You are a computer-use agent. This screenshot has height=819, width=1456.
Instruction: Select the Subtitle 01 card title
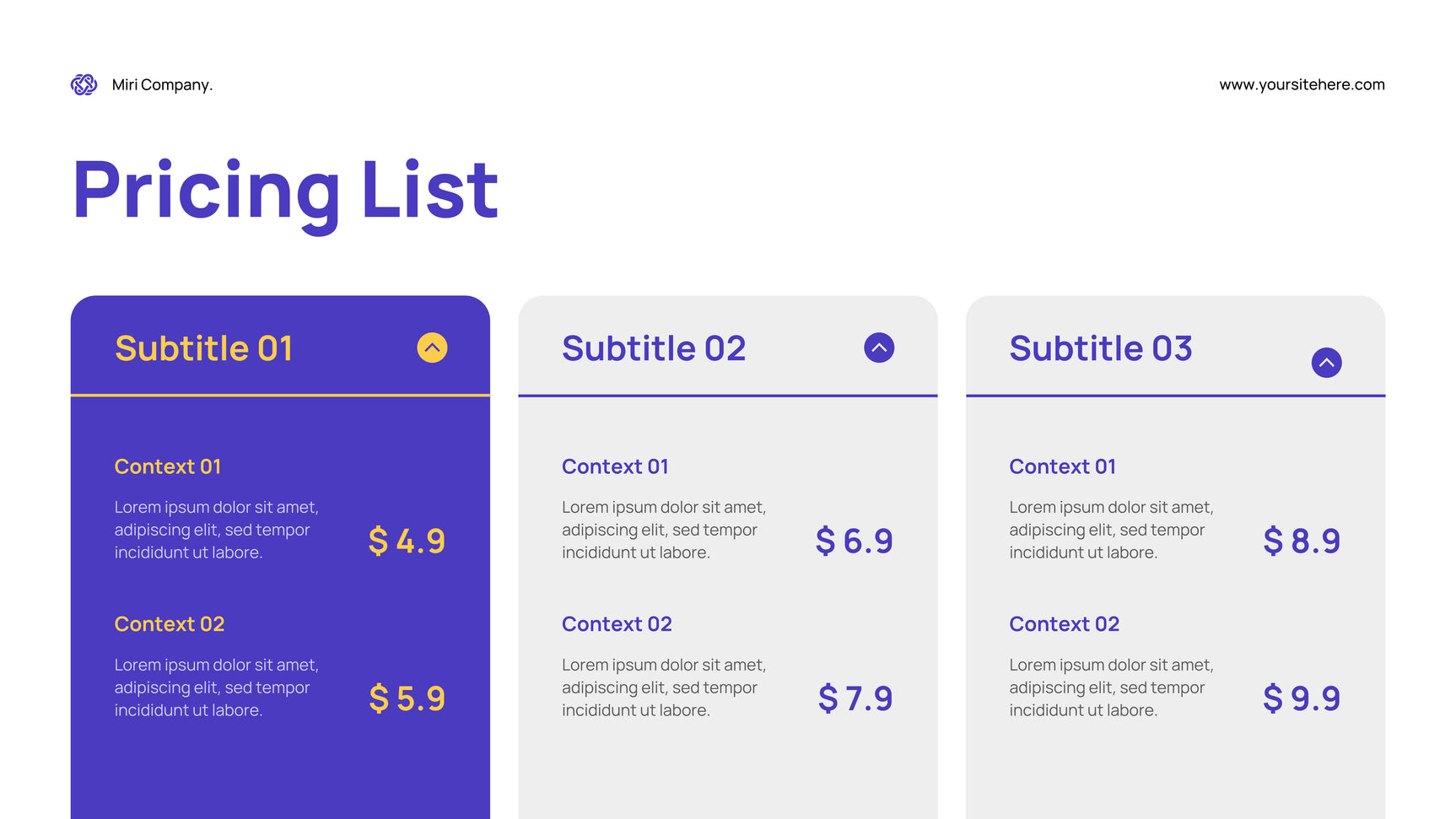point(203,348)
